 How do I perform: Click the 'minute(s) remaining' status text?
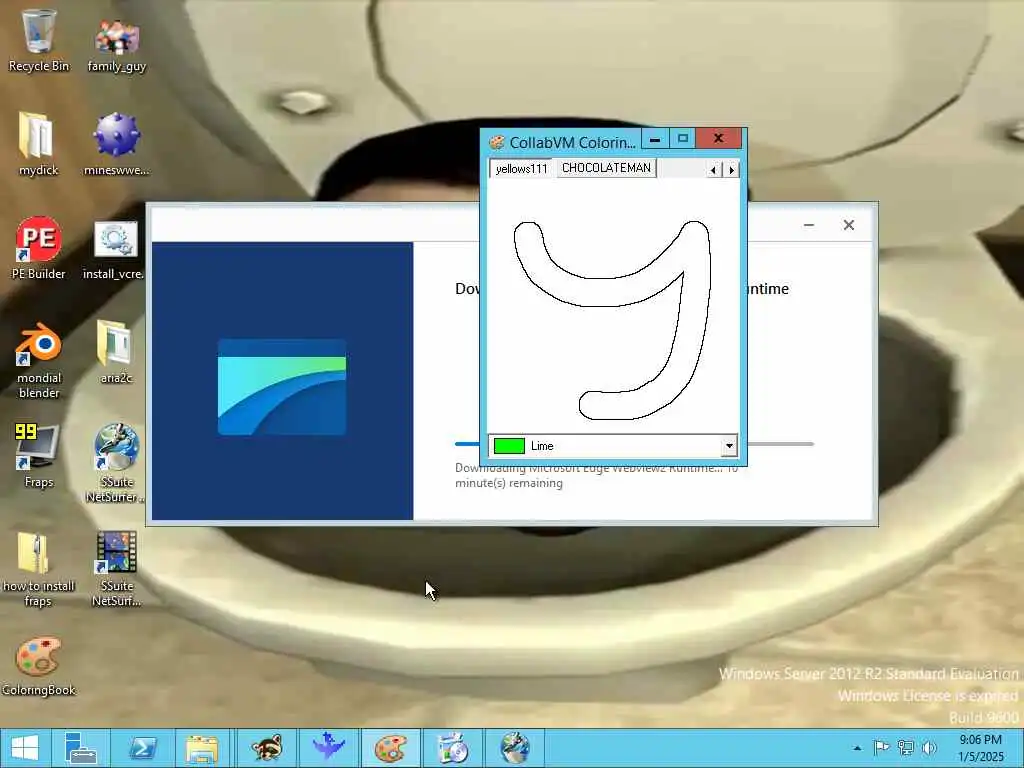[509, 483]
